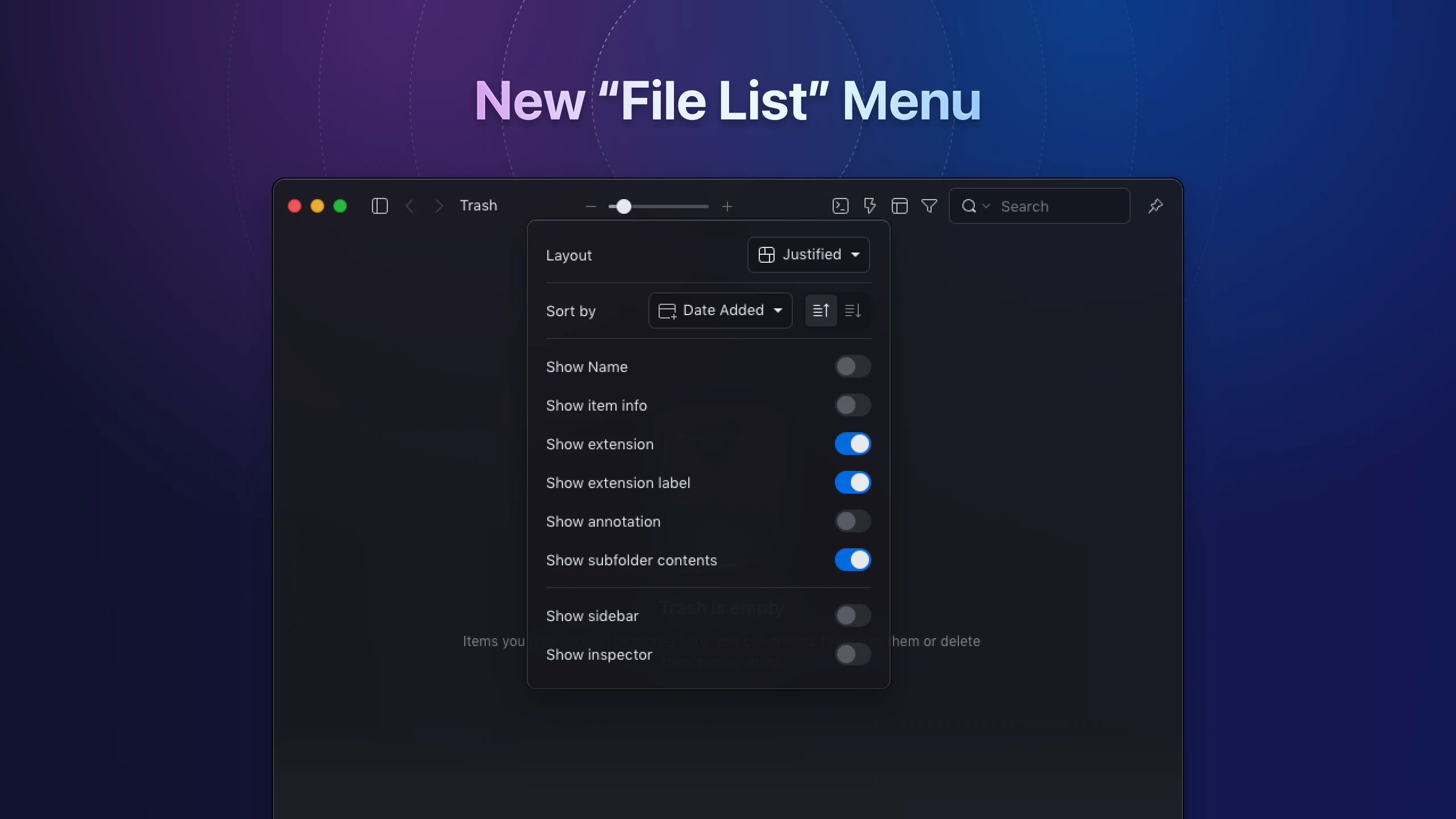The width and height of the screenshot is (1456, 819).
Task: Select descending sort order
Action: (853, 311)
